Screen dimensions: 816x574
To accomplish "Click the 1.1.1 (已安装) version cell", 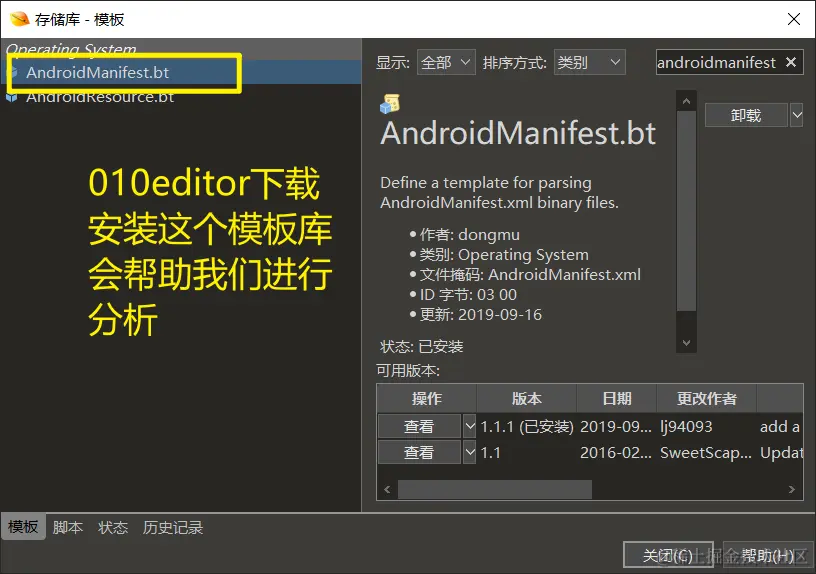I will [x=527, y=427].
